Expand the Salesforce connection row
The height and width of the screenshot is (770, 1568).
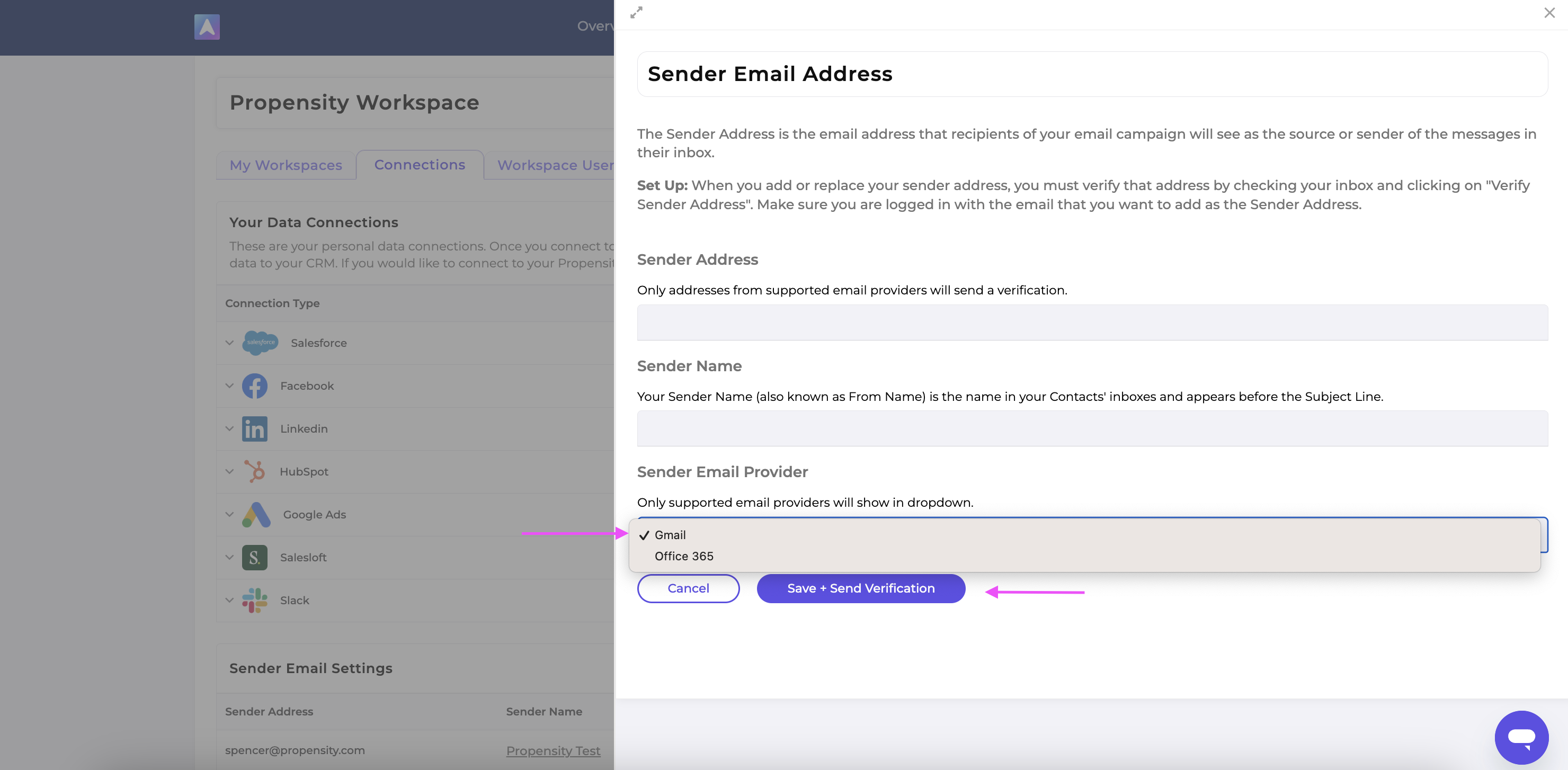click(x=229, y=343)
